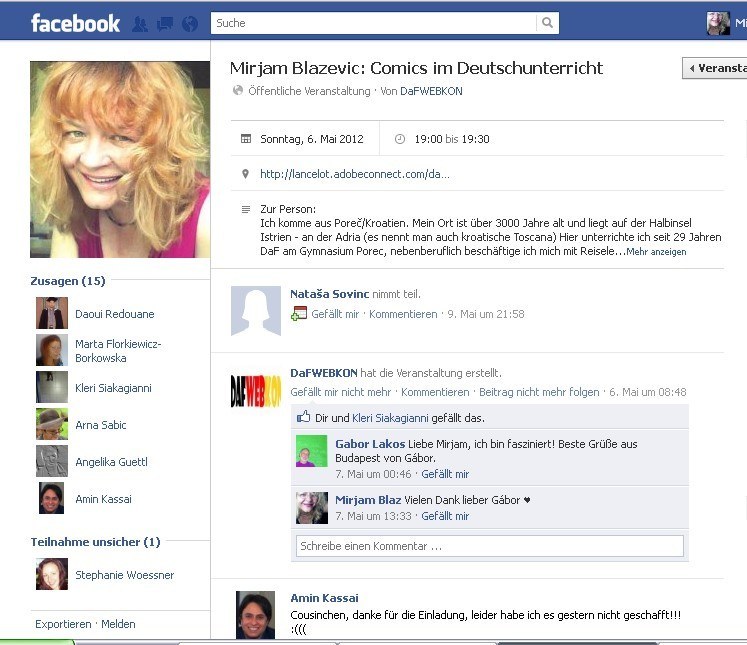Click the calendar icon beside the event date
The image size is (747, 645).
point(246,139)
